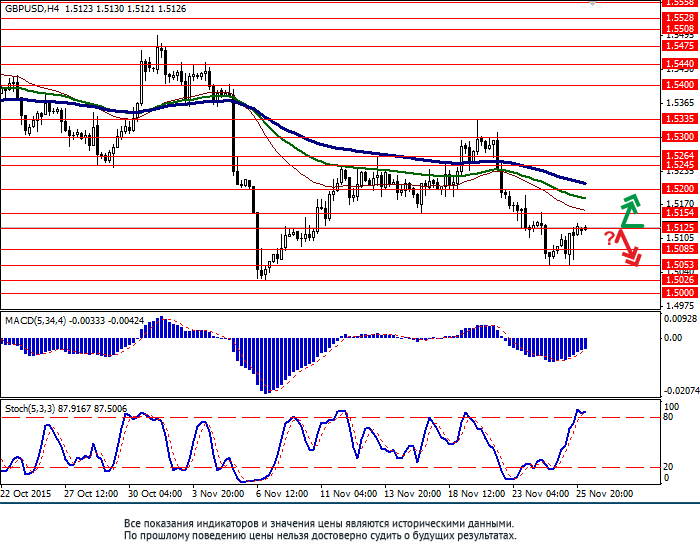
Task: Click the Stochastic 100 scale value
Action: pyautogui.click(x=672, y=407)
